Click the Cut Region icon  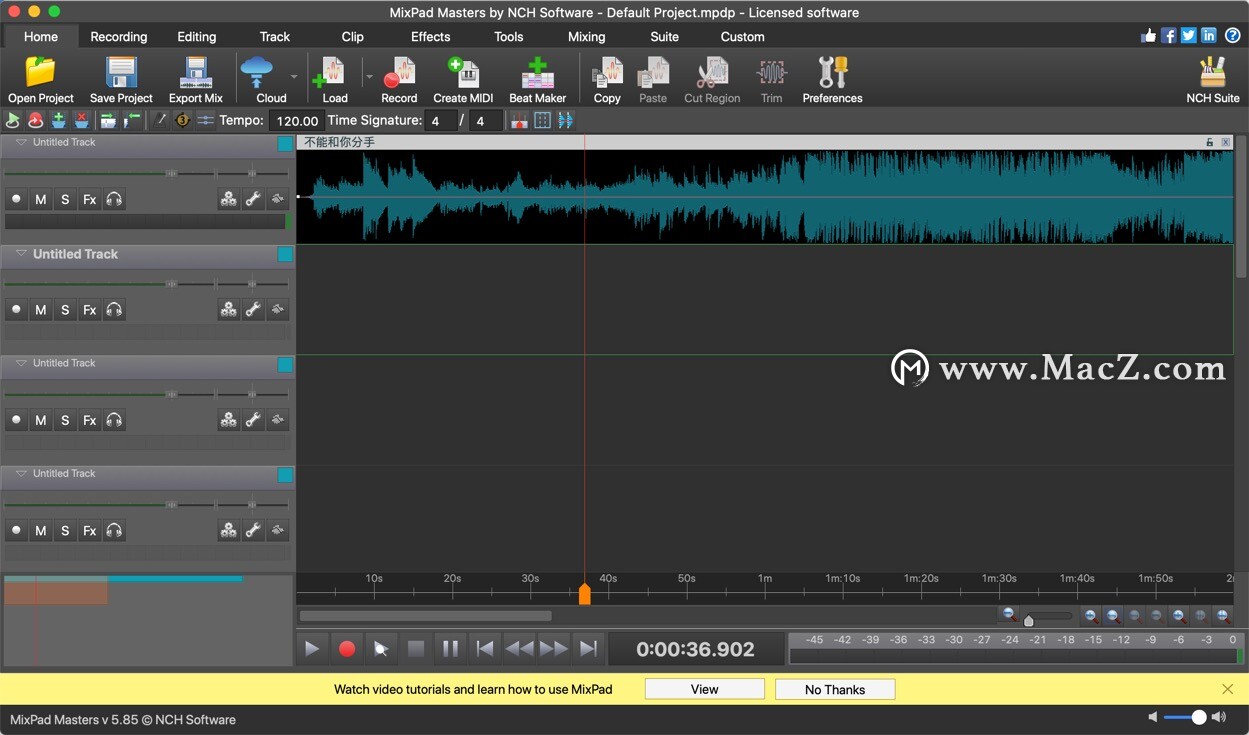pos(711,79)
